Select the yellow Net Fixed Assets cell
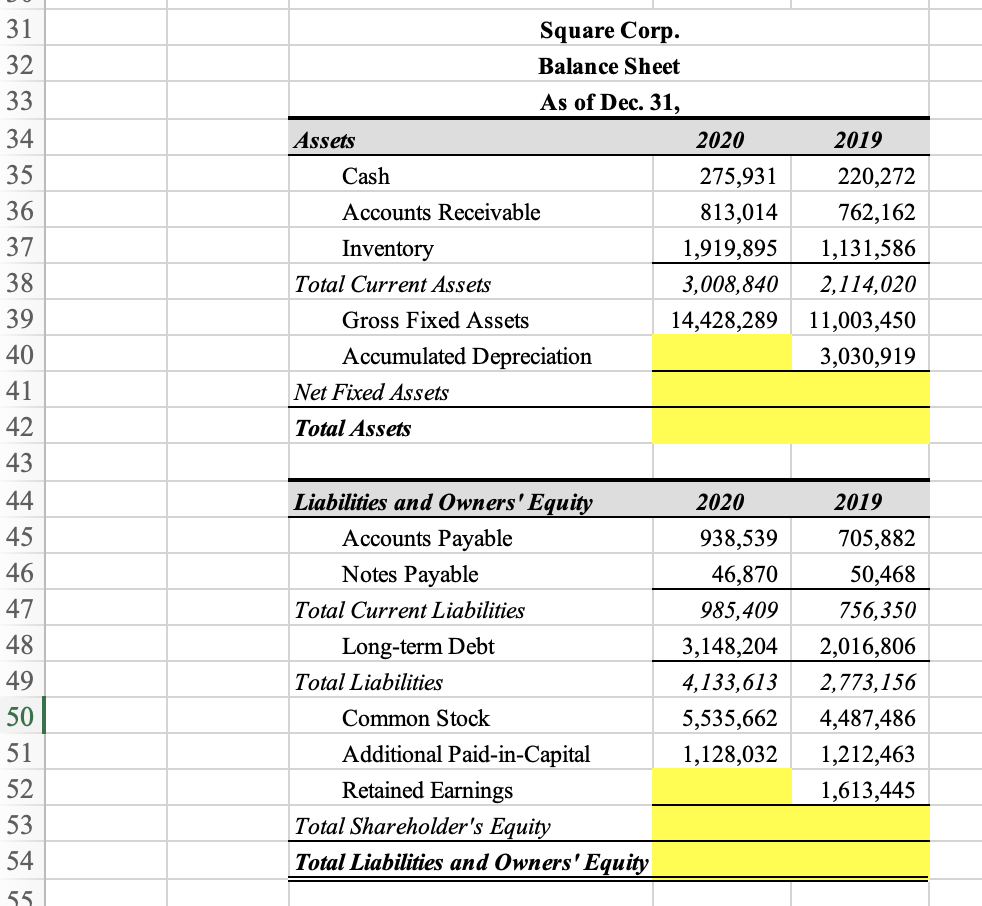The image size is (982, 906). coord(790,392)
